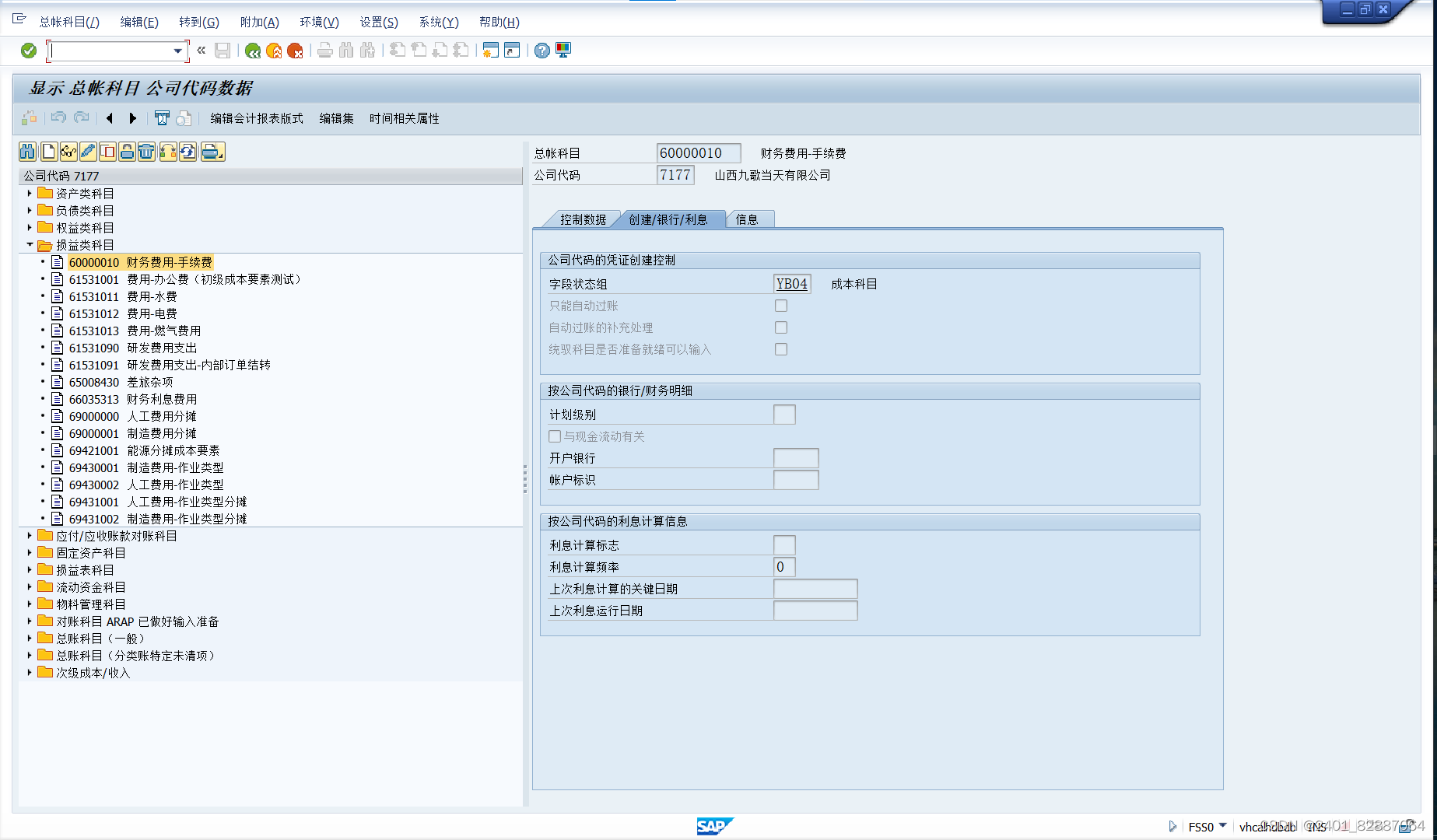Check 自动过账的补充处理 option
Image resolution: width=1437 pixels, height=840 pixels.
click(x=781, y=327)
